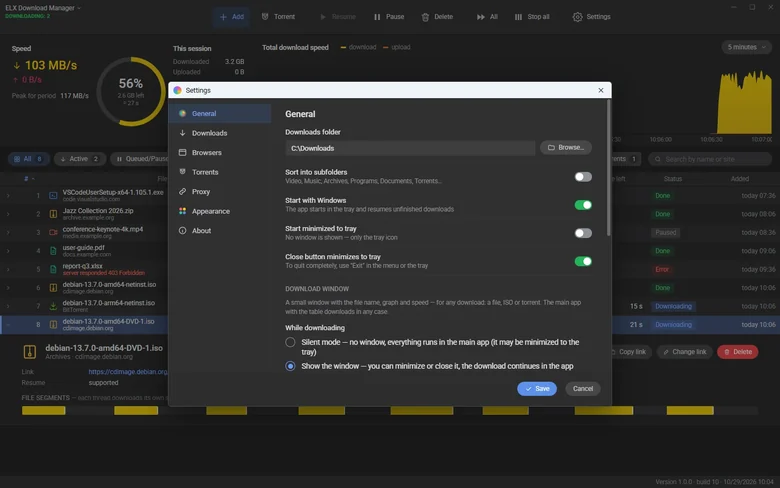Open the cdimage.debian.org download link
This screenshot has width=780, height=488.
128,372
